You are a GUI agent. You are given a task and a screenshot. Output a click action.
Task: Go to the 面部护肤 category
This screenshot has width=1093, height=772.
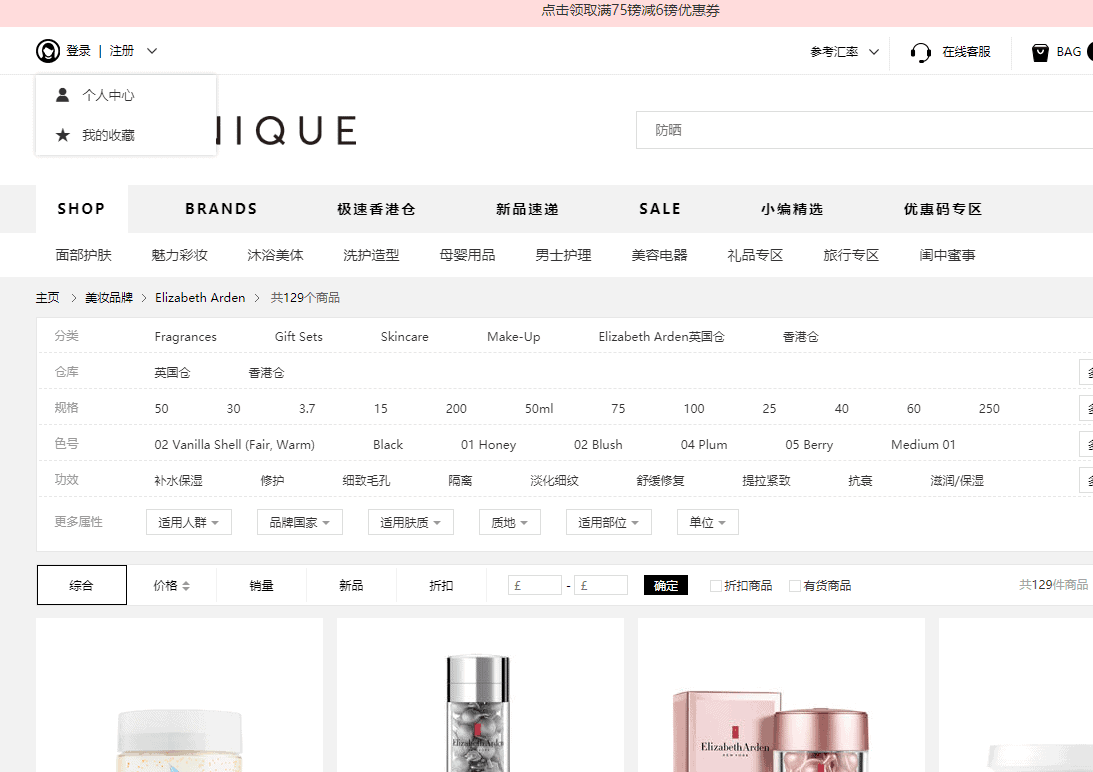pyautogui.click(x=84, y=255)
